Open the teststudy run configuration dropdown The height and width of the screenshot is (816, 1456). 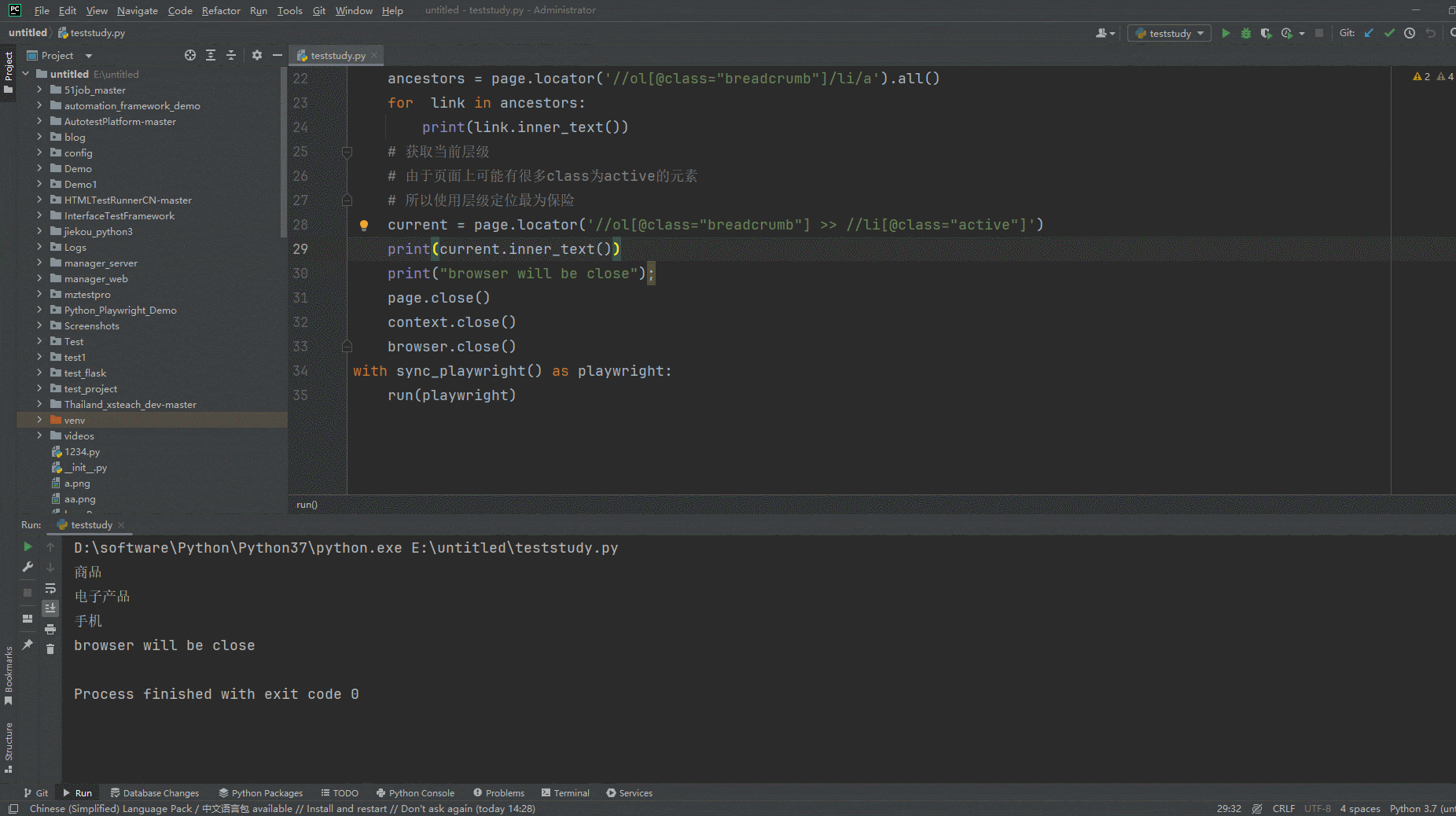coord(1170,33)
